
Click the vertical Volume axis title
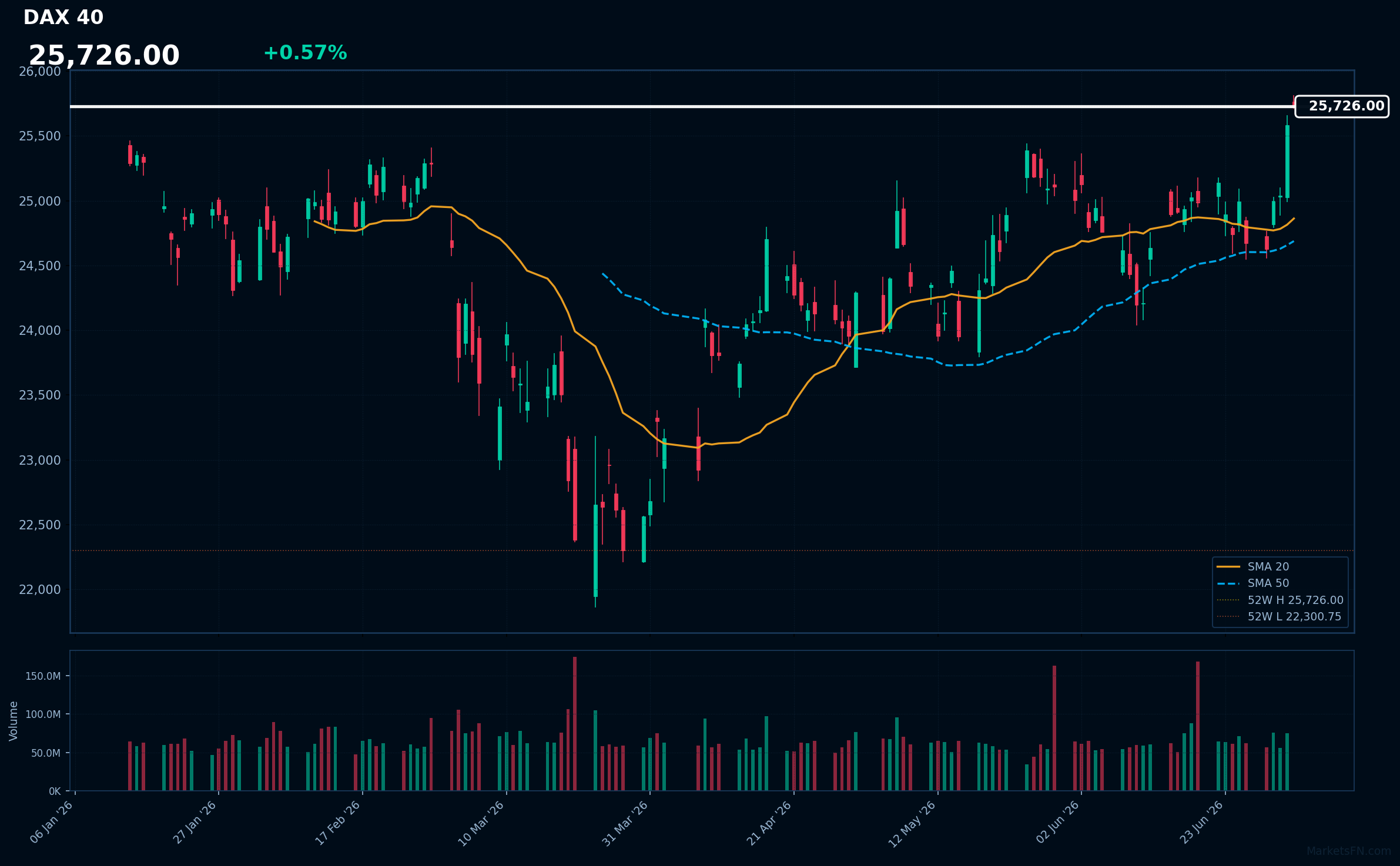click(14, 721)
